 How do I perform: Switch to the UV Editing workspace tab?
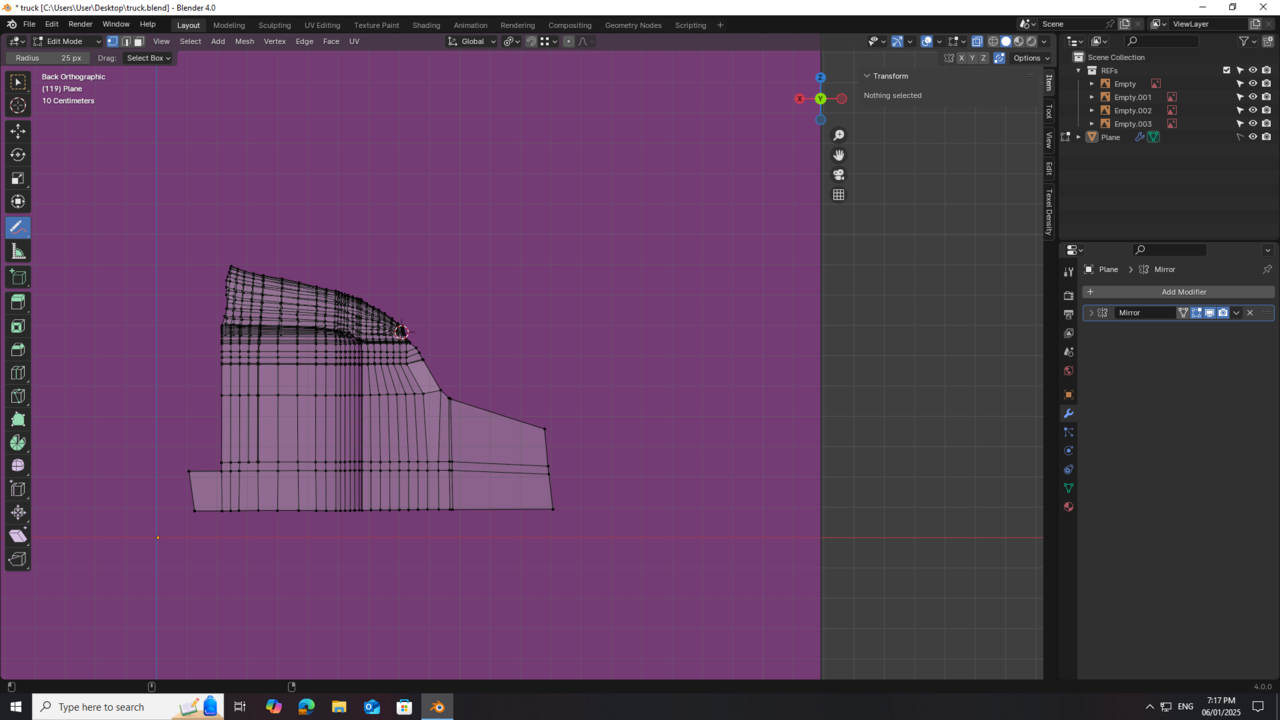[322, 25]
